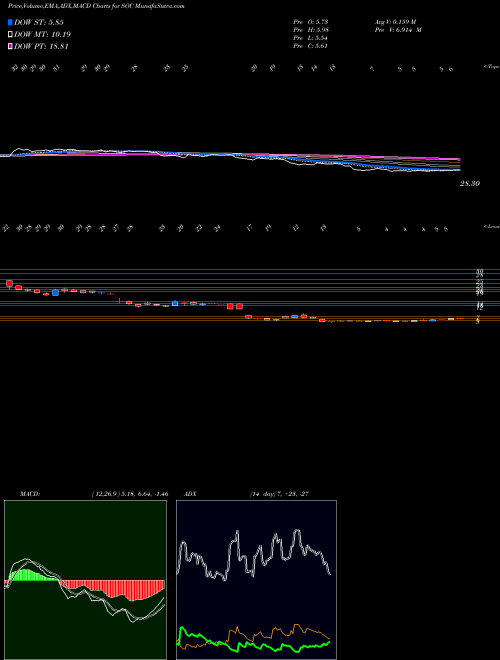Screen dimensions: 500x660
Task: Click the blue DOW ST legend swatch
Action: coord(11,22)
